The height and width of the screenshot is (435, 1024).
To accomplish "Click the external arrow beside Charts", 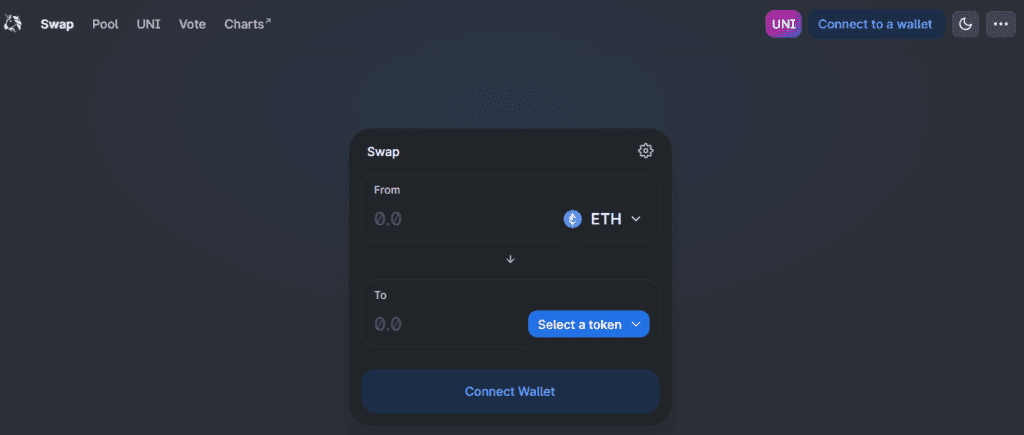I will tap(268, 21).
